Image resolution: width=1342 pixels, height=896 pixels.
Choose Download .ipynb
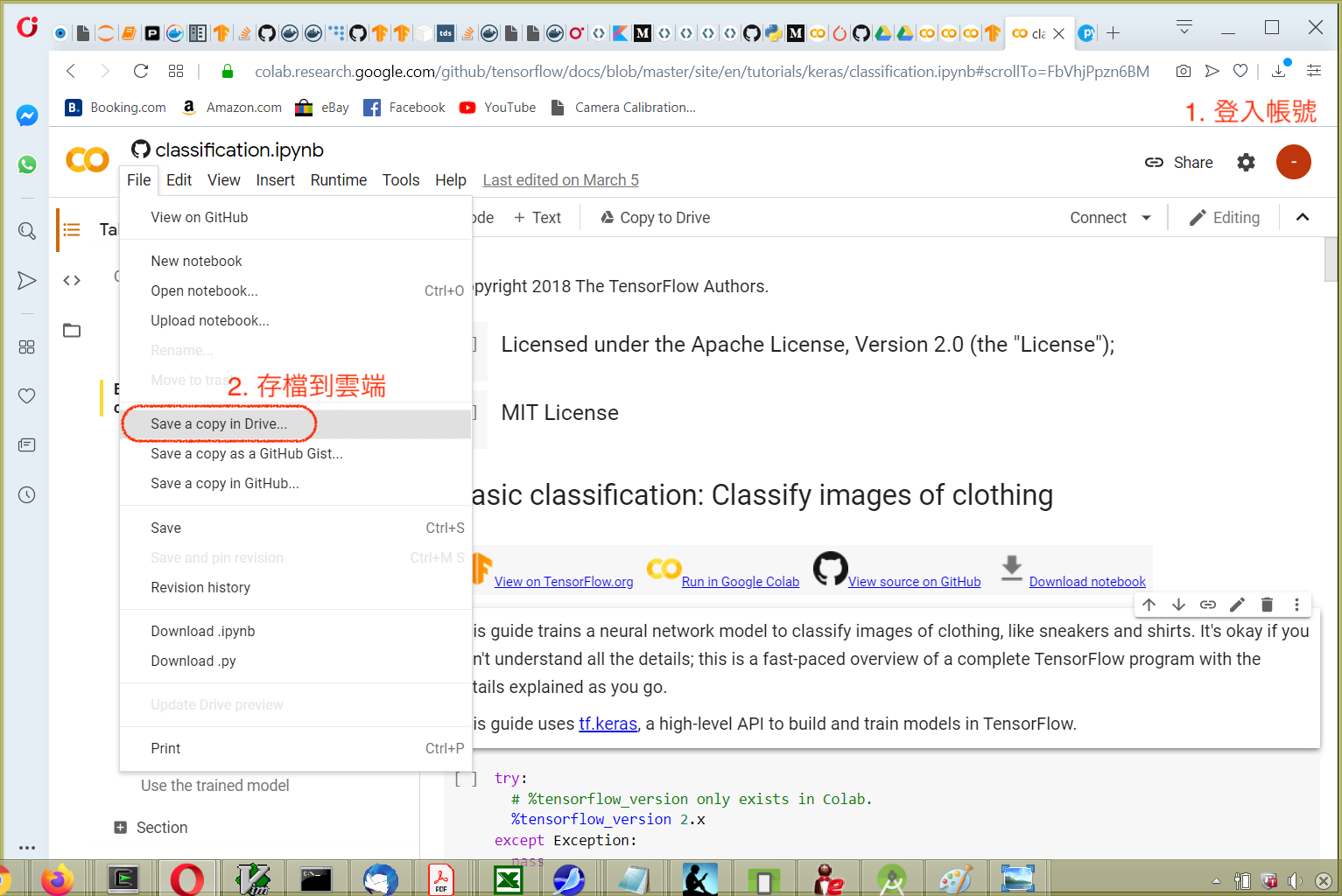click(x=296, y=632)
